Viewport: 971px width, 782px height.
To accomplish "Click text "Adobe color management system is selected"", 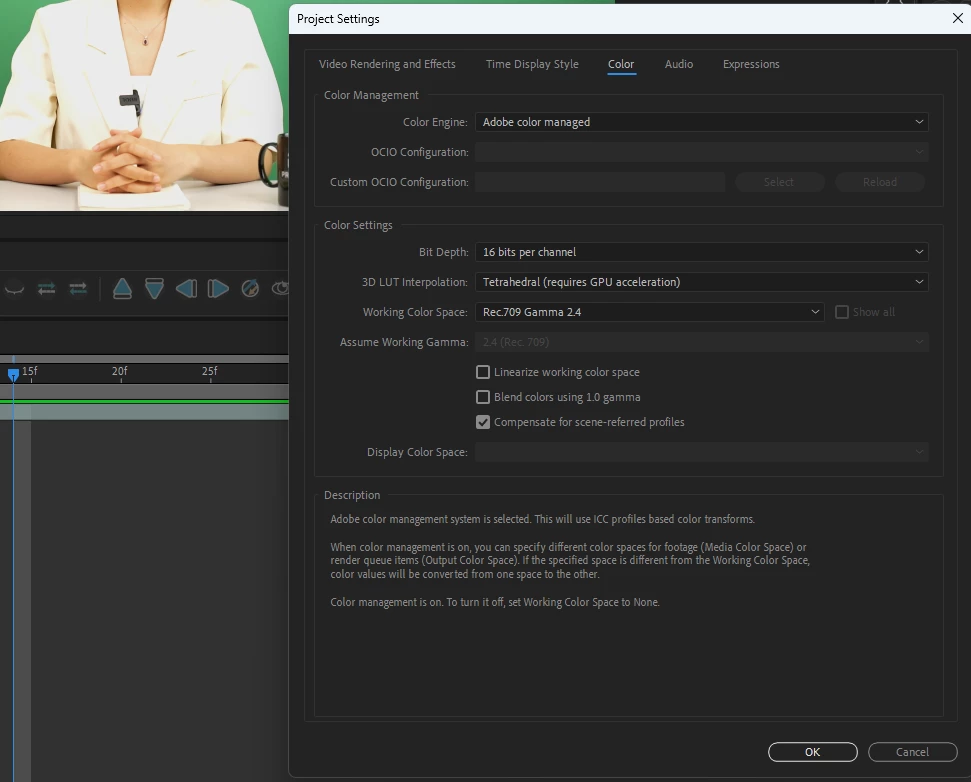I will 430,519.
